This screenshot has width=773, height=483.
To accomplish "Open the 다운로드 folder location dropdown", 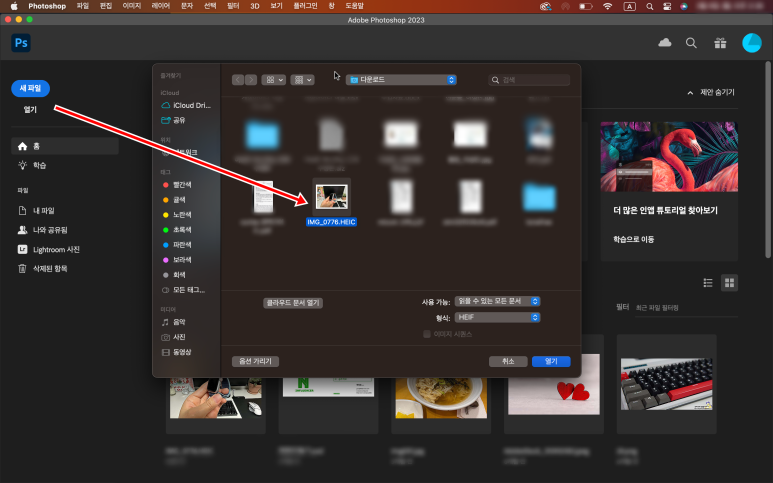I will coord(401,80).
